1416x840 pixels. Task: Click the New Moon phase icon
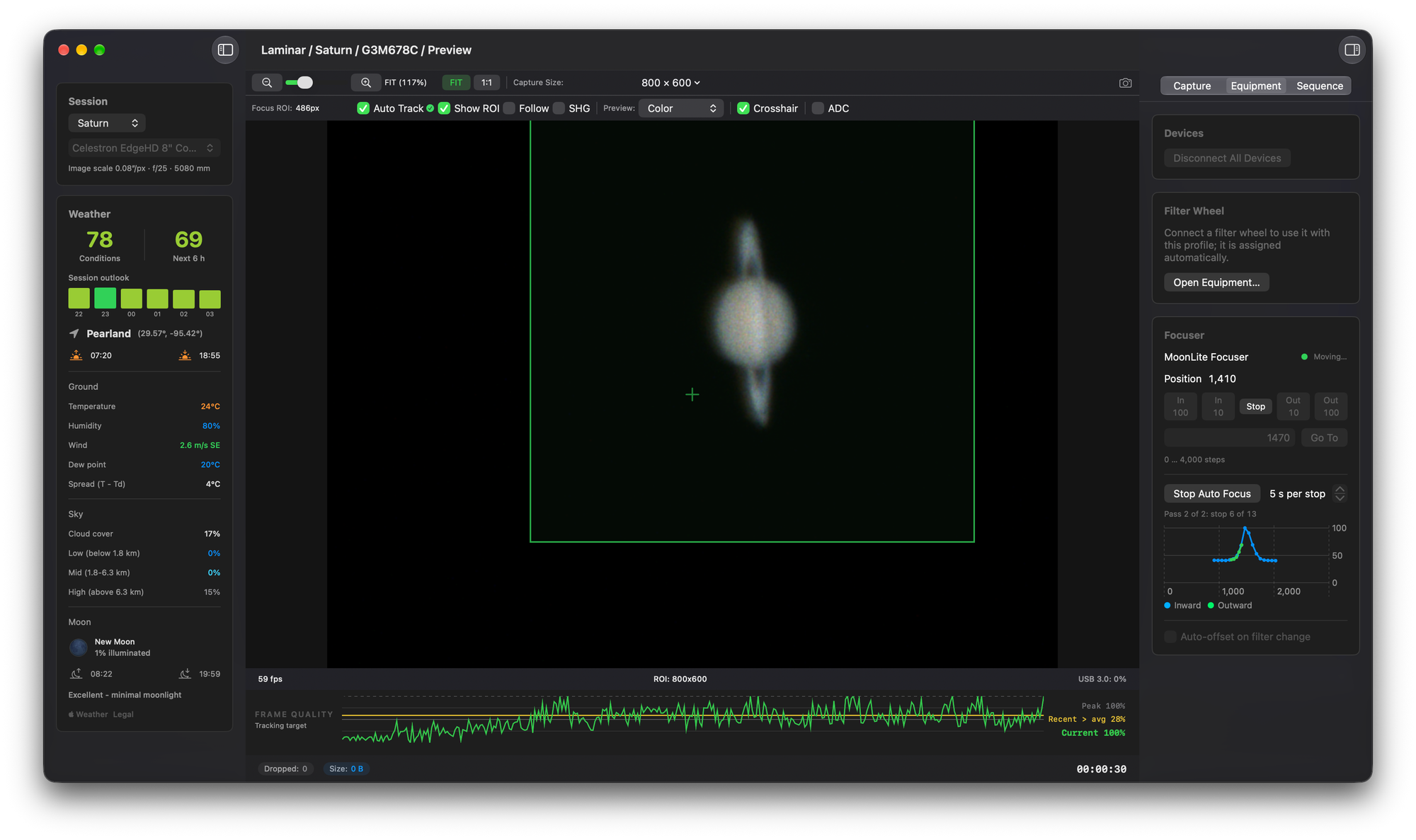[79, 647]
